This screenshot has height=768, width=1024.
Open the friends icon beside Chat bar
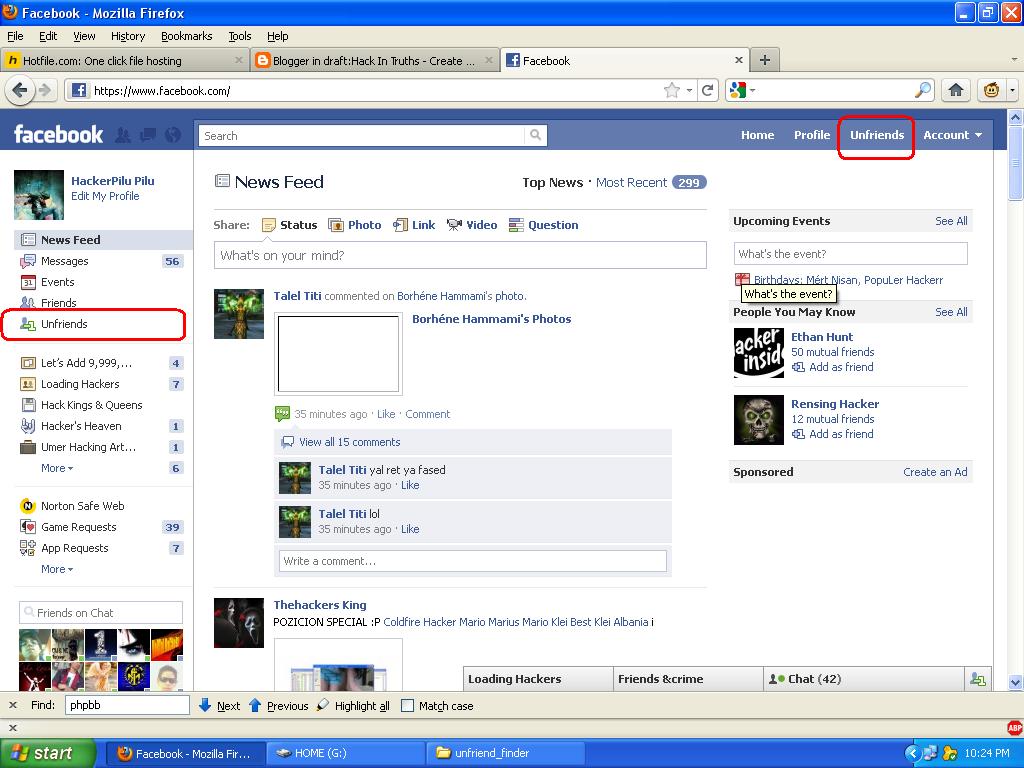pos(978,679)
